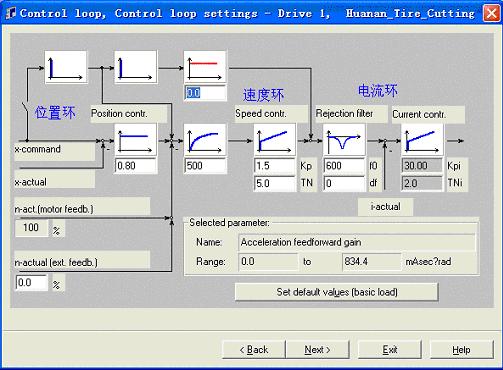The image size is (503, 370).
Task: Select the second impulse graph icon in top row
Action: [135, 67]
